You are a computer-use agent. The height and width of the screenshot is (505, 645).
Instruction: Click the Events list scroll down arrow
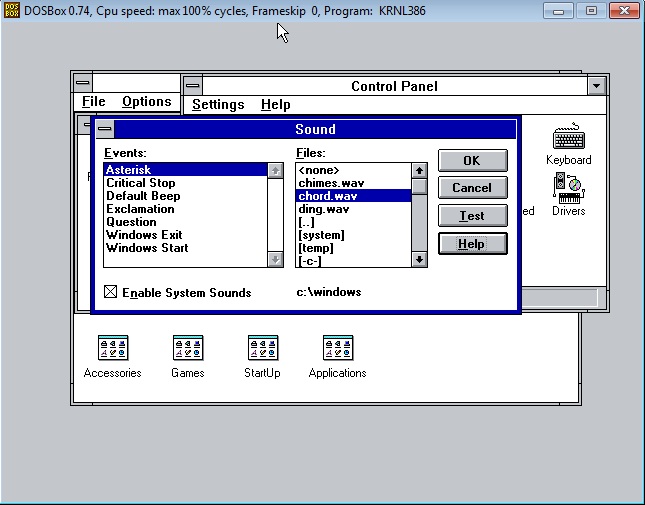pos(275,259)
